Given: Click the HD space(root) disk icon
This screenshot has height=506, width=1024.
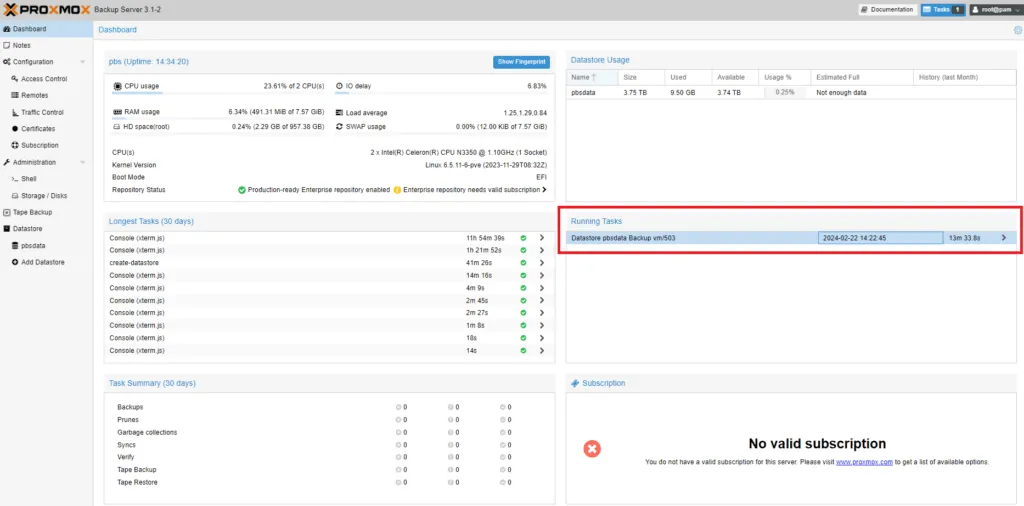Looking at the screenshot, I should tap(118, 127).
